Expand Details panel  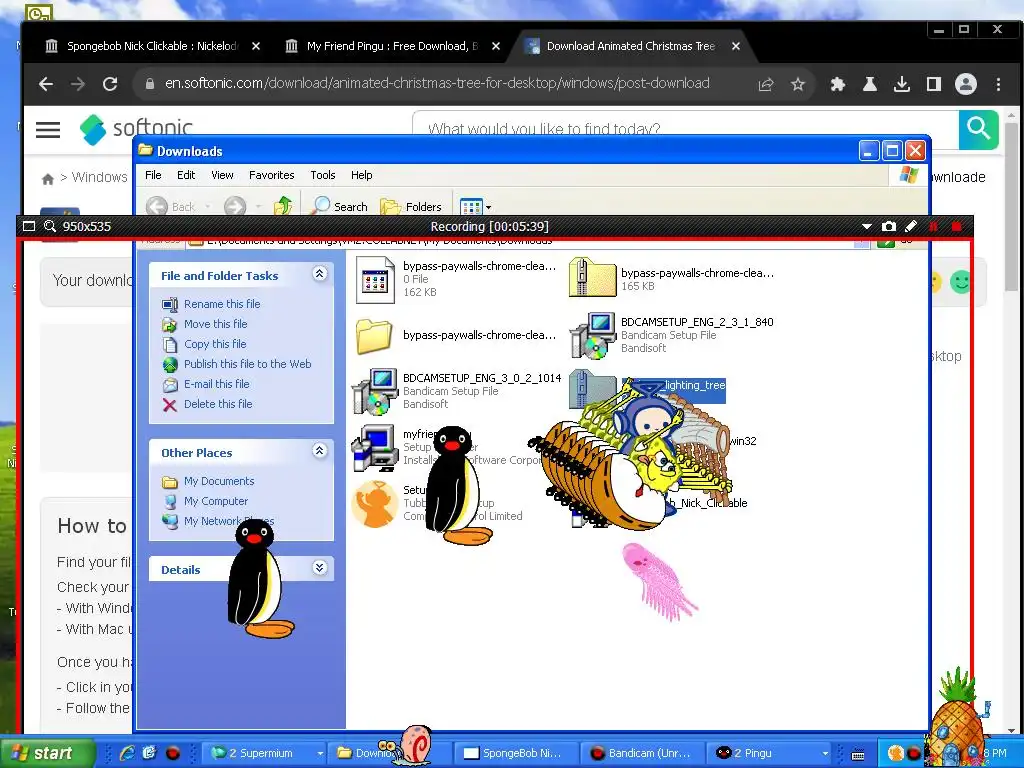[x=319, y=567]
